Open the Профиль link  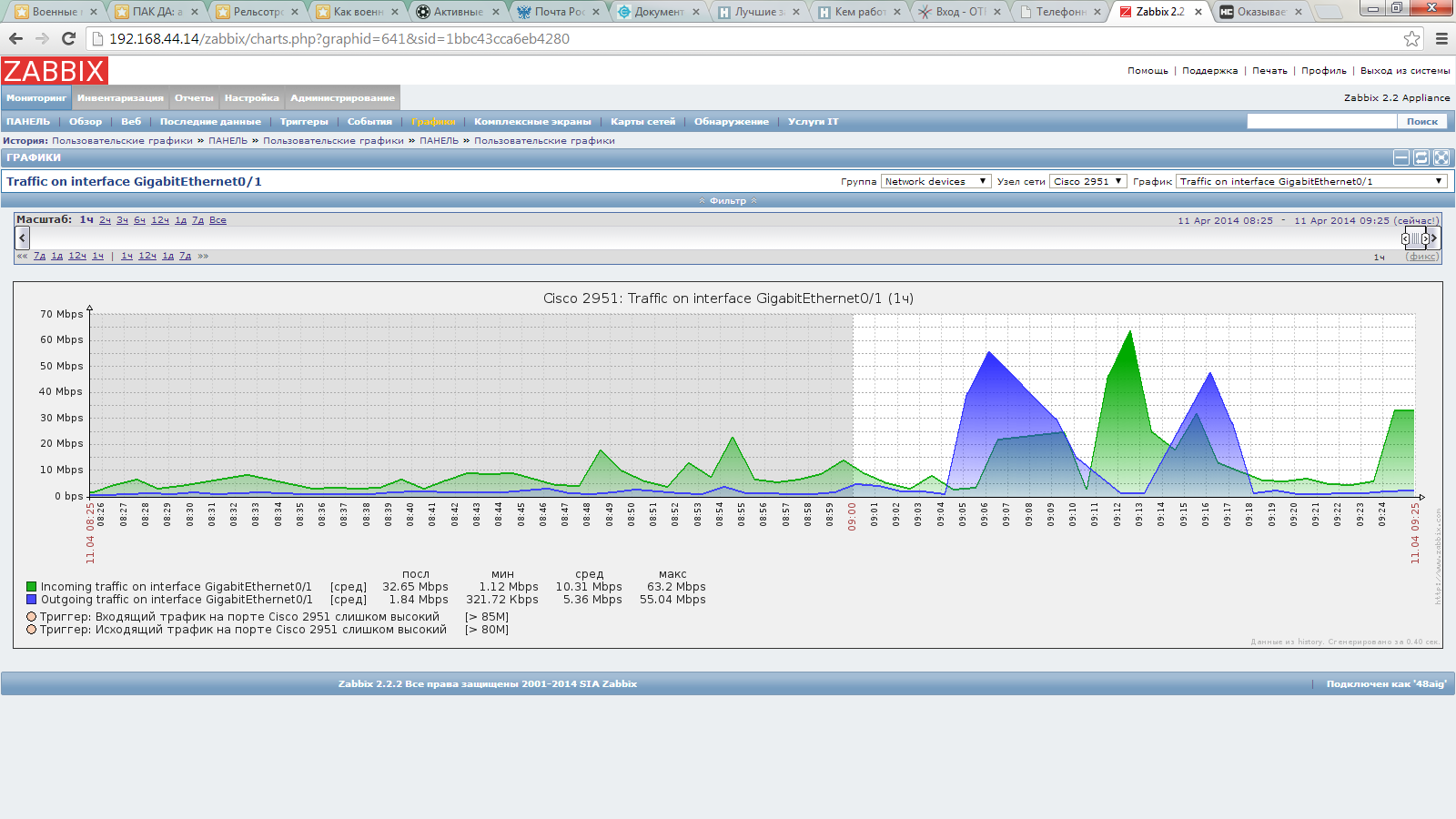(1323, 70)
